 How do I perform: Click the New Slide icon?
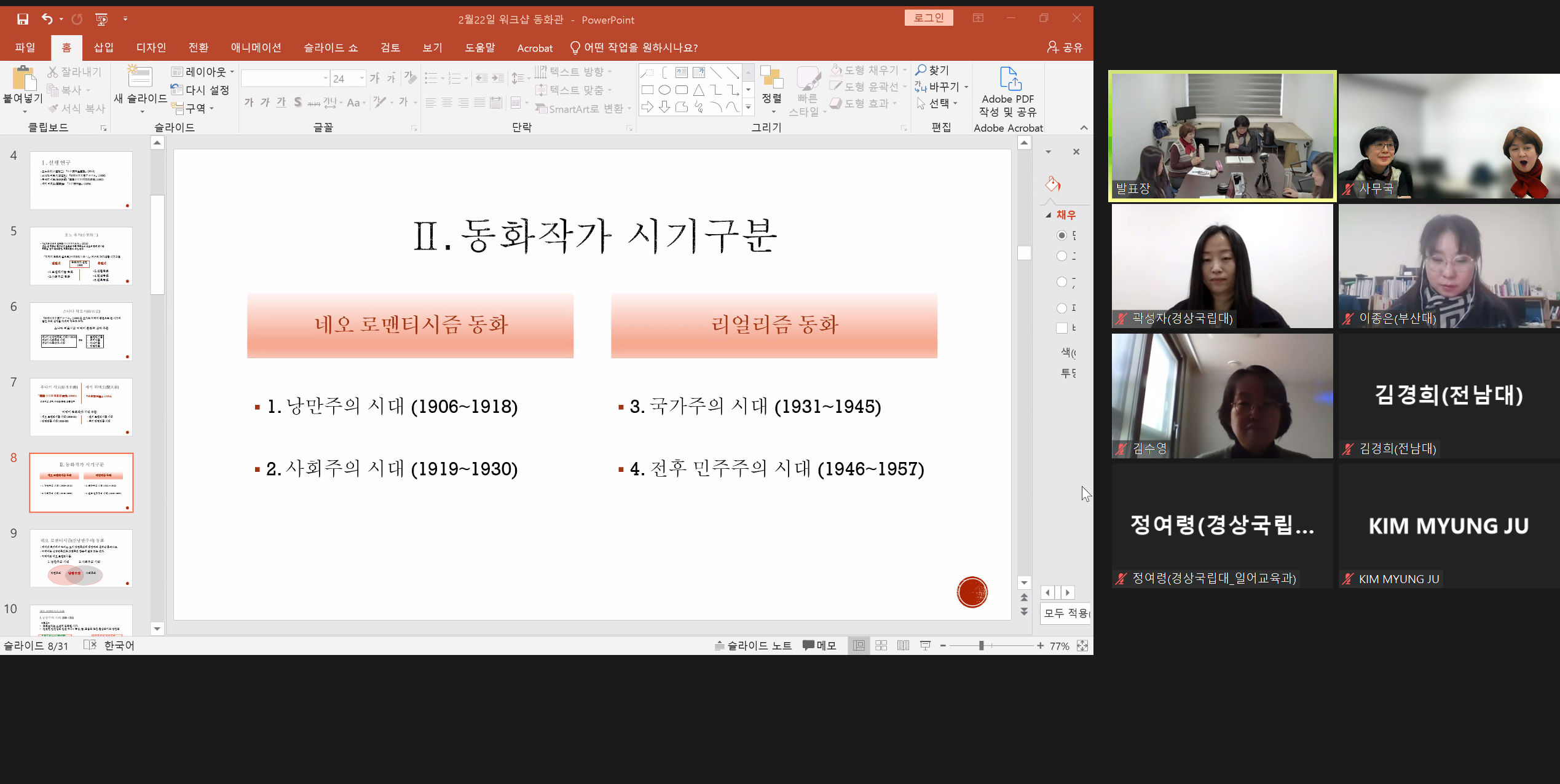point(140,77)
